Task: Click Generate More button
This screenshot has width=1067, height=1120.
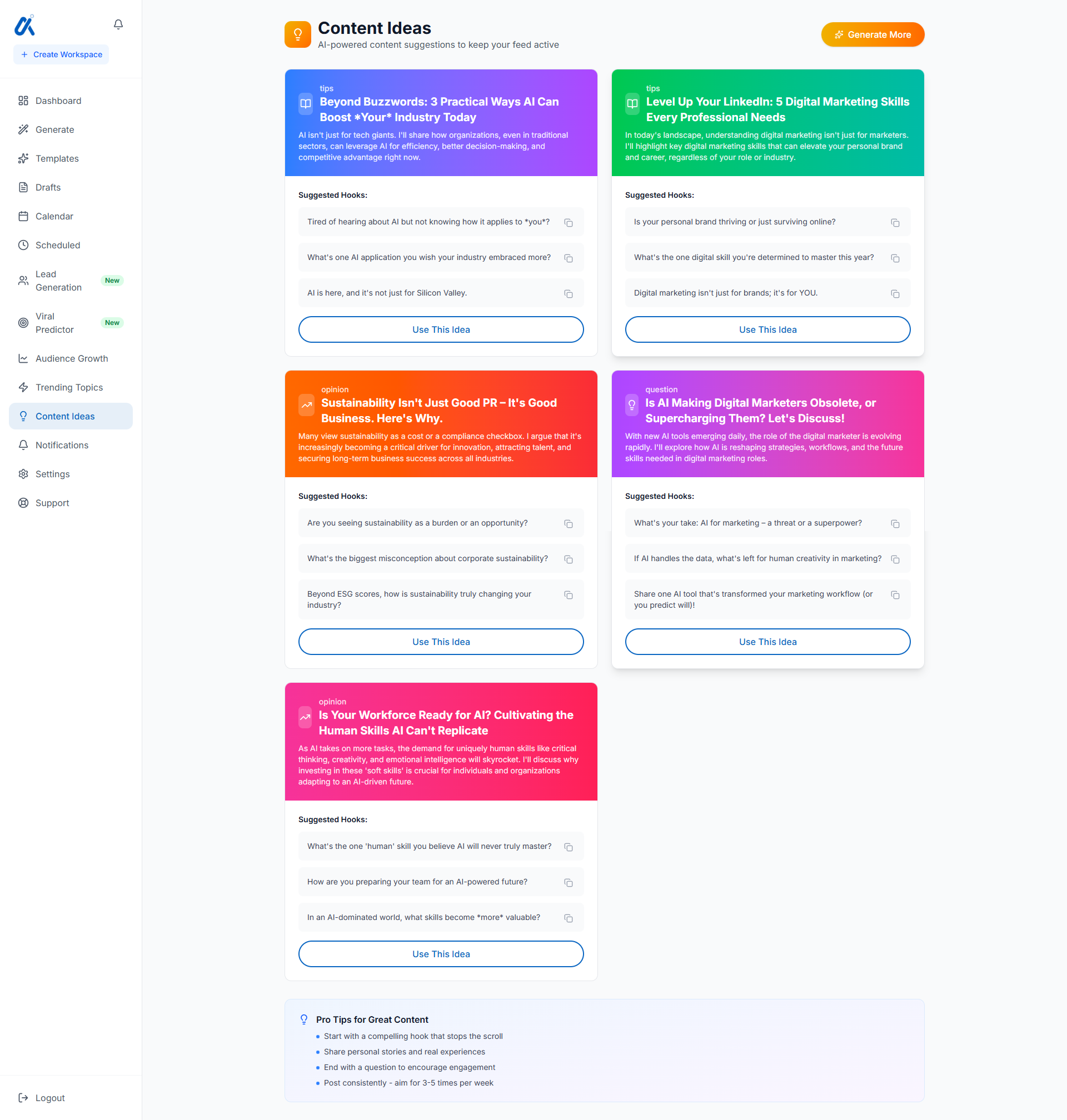Action: [x=872, y=34]
